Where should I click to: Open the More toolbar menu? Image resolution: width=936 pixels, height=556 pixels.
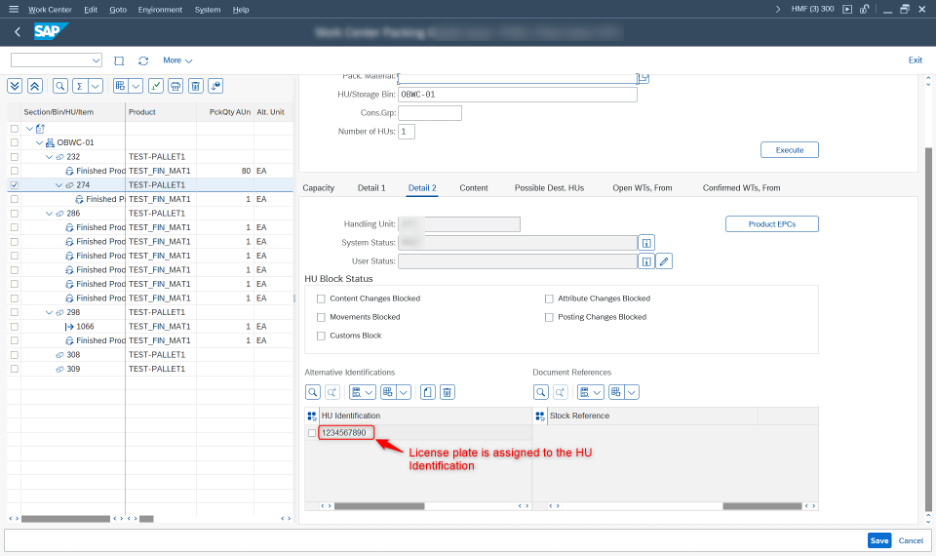(177, 60)
